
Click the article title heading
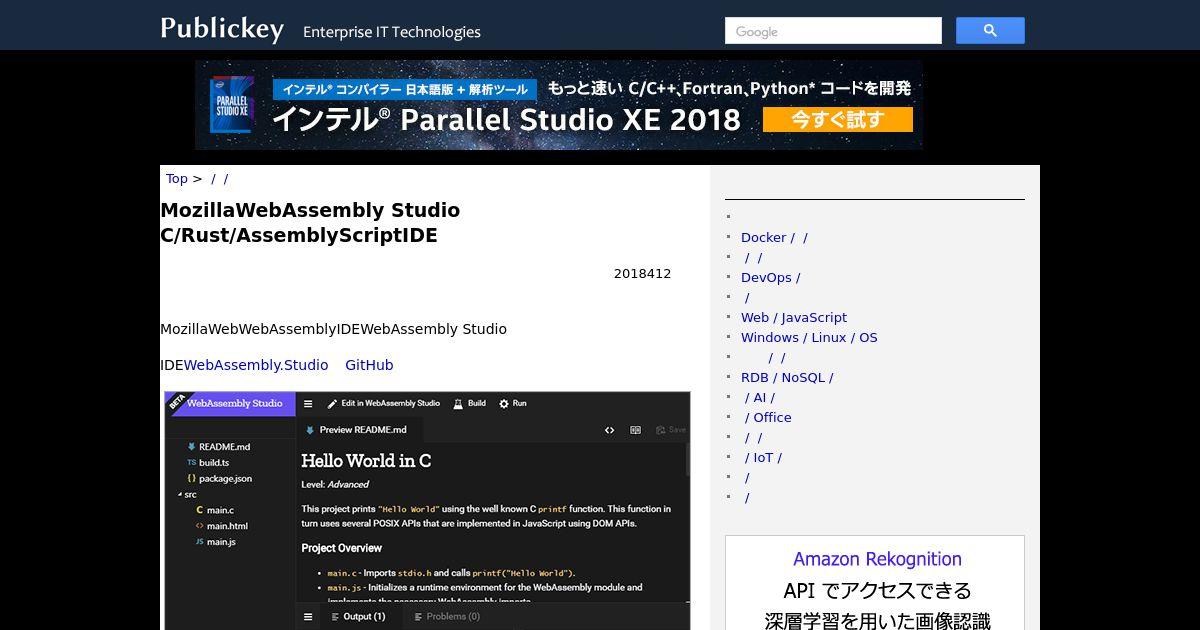(310, 223)
